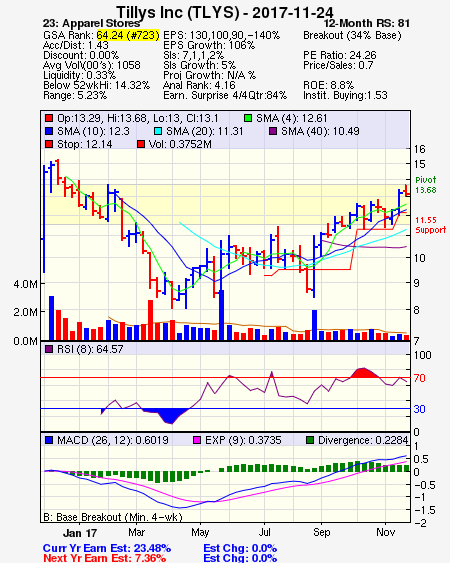450x563 pixels.
Task: Click the '23: Apparel Stores' industry label
Action: pos(91,24)
